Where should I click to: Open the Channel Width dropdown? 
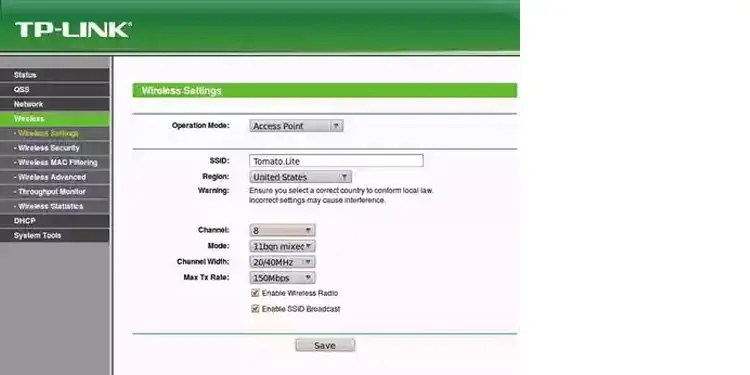click(282, 262)
